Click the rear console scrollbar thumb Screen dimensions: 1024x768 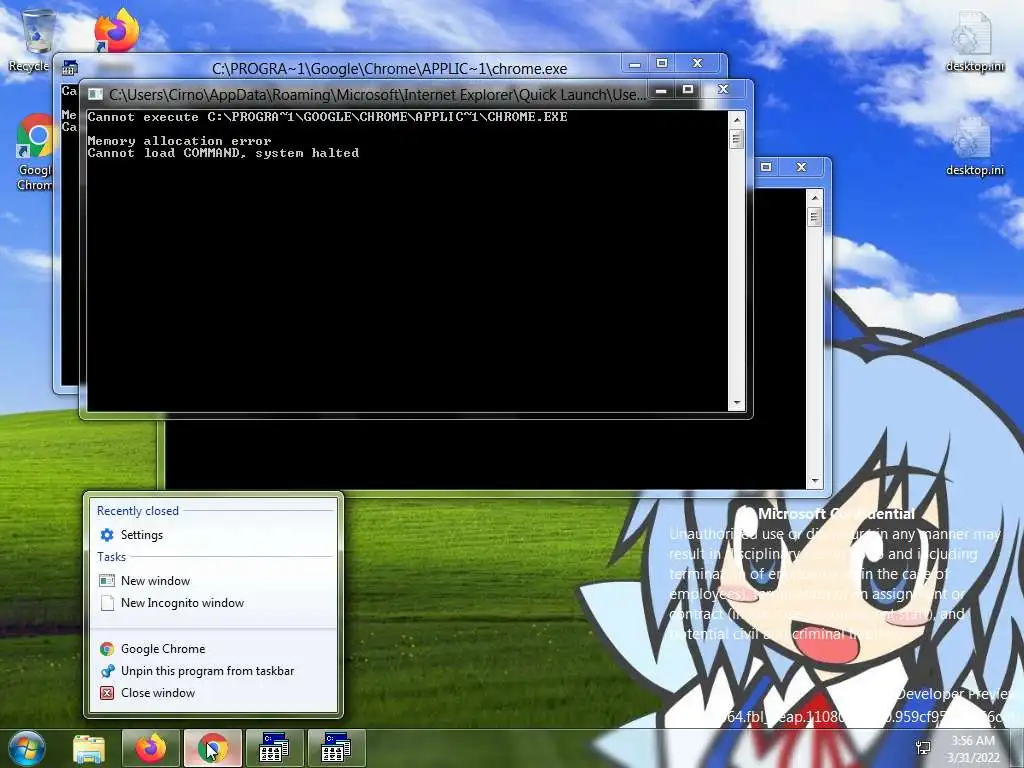tap(814, 217)
